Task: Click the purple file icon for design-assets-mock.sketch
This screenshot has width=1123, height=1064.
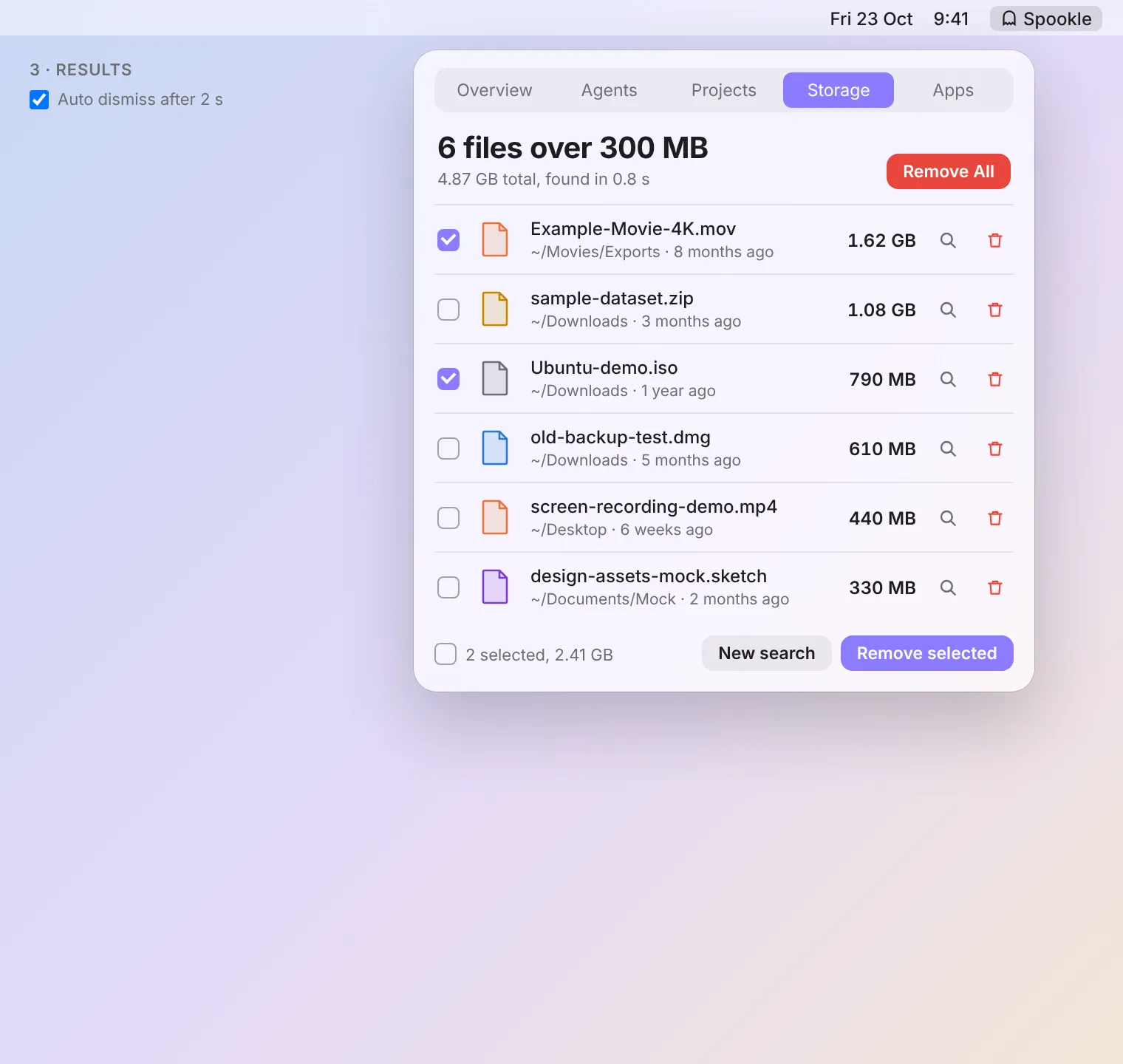Action: tap(495, 587)
